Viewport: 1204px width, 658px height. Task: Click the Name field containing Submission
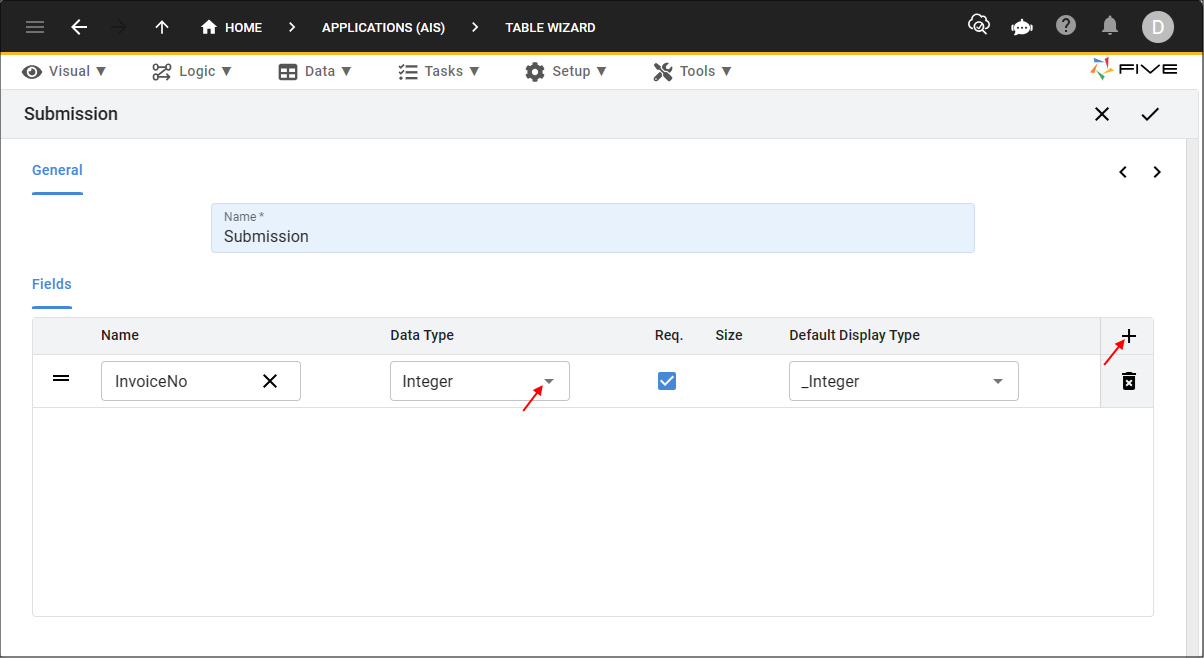click(592, 236)
